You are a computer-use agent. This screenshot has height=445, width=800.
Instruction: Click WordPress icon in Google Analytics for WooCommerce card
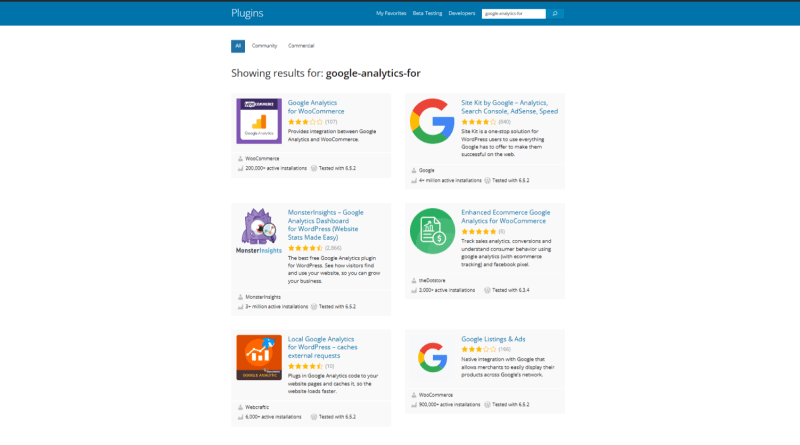tap(314, 168)
